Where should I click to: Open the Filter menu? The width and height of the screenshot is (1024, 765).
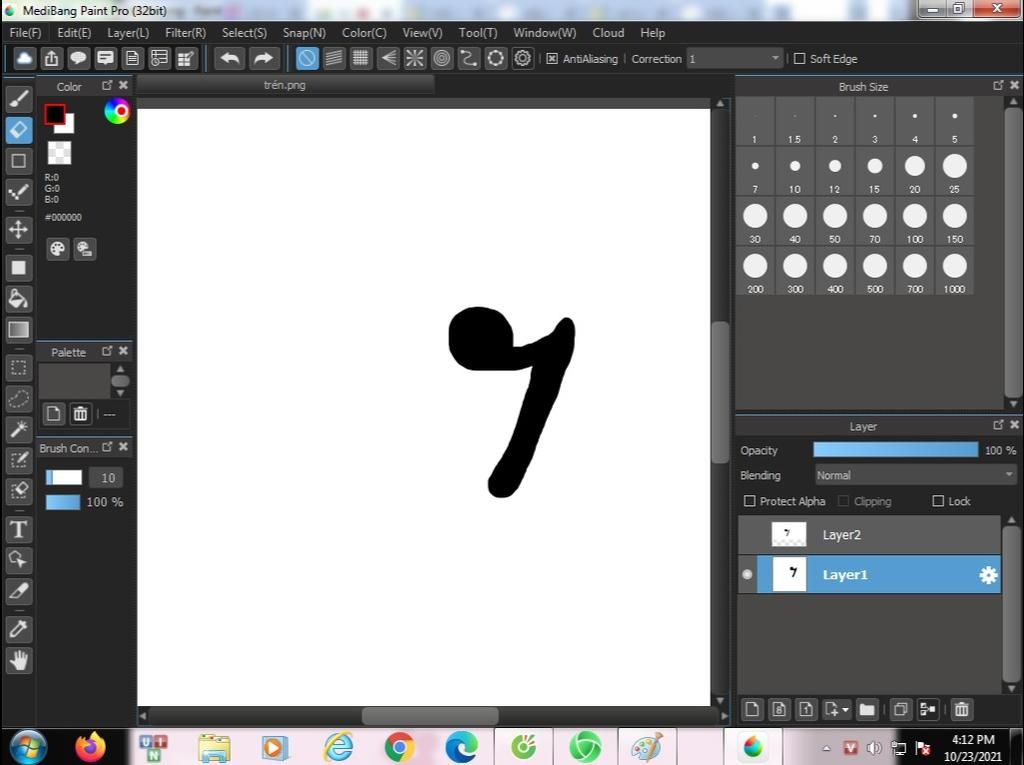(185, 33)
